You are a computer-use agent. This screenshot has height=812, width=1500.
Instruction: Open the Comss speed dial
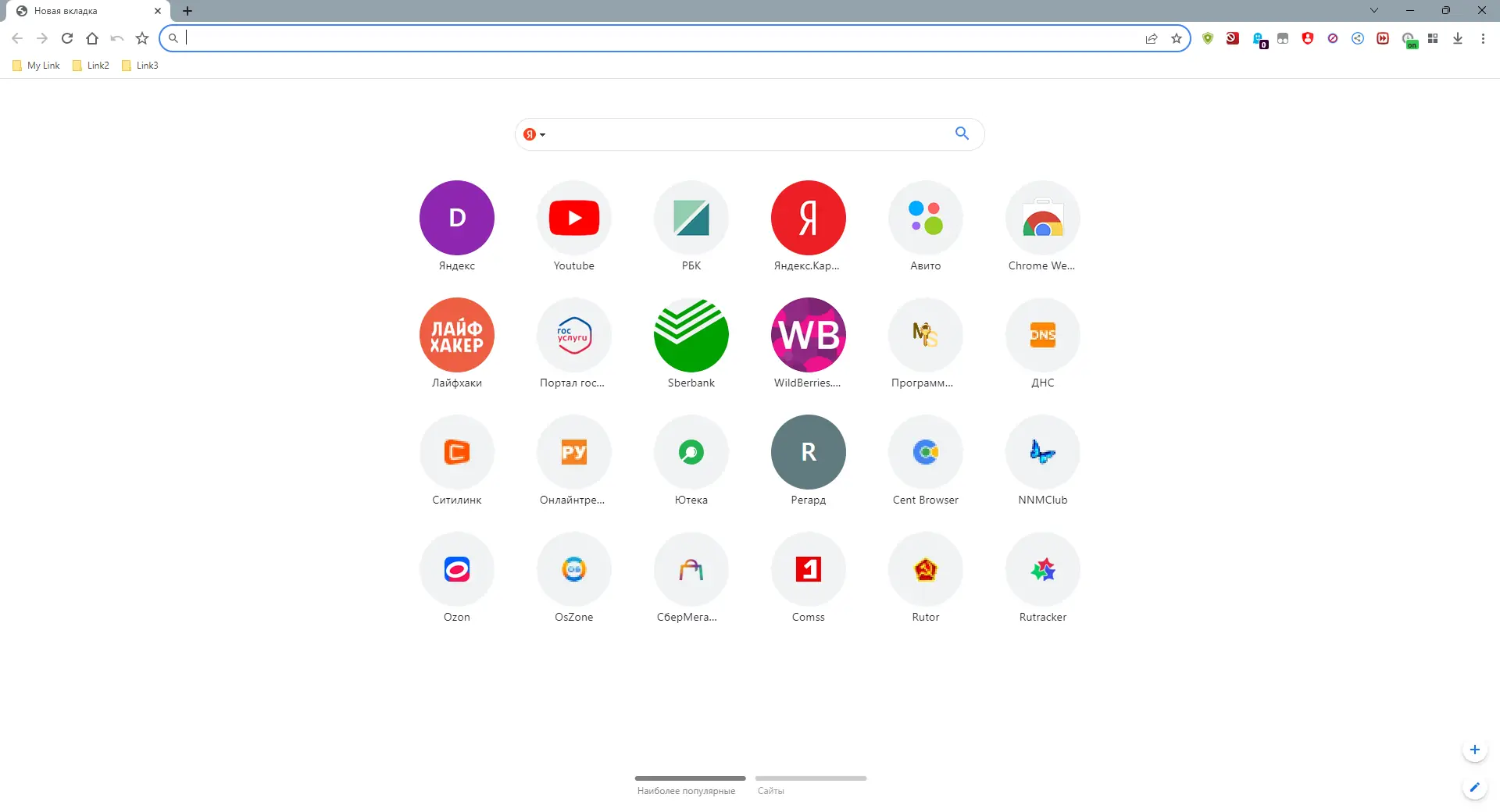pyautogui.click(x=809, y=578)
